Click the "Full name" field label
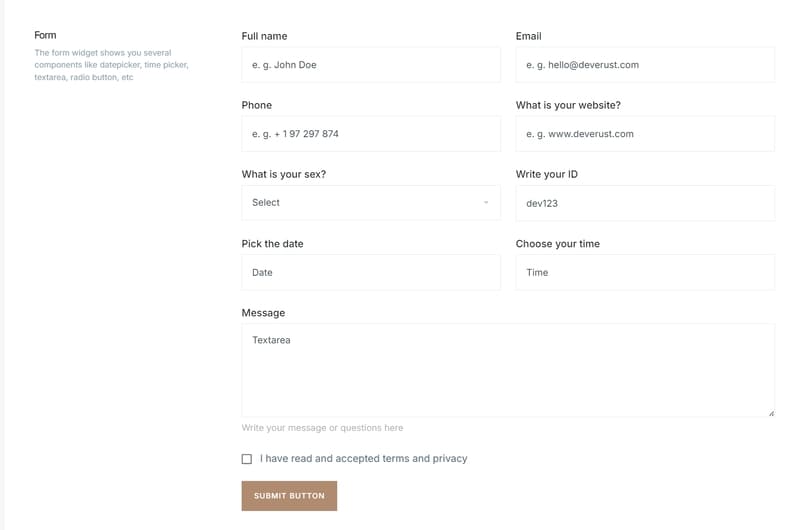The height and width of the screenshot is (530, 800). tap(264, 36)
